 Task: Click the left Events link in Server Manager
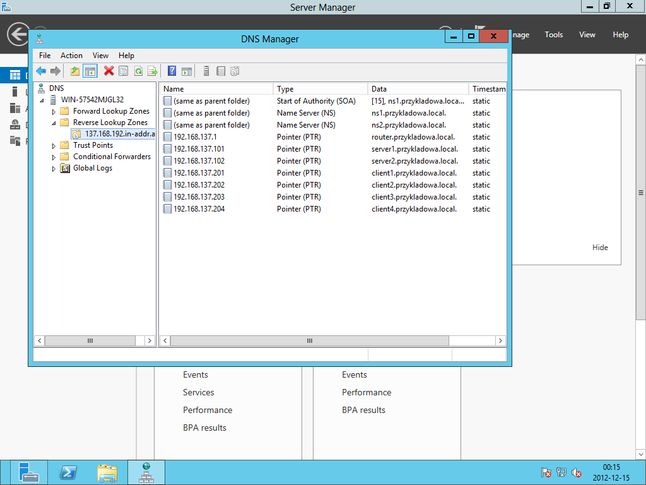coord(195,375)
